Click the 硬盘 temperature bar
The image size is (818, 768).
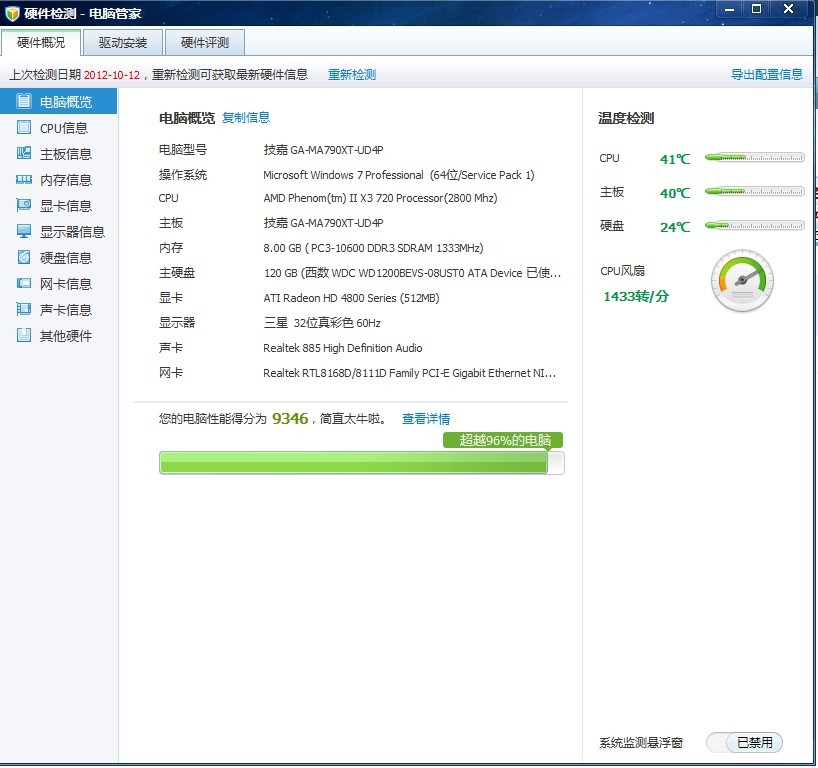[754, 226]
